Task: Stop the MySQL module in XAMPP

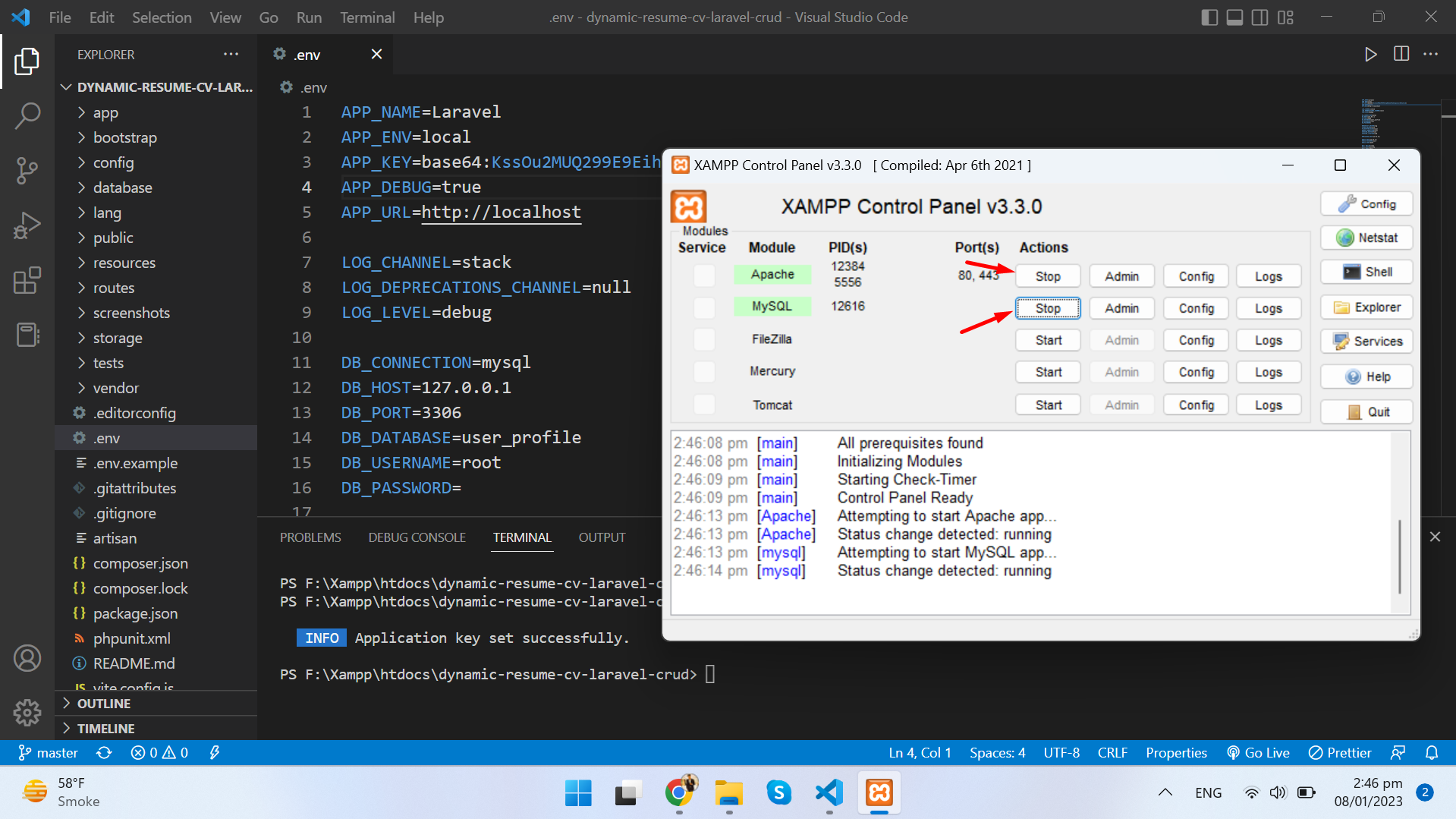Action: pyautogui.click(x=1048, y=308)
